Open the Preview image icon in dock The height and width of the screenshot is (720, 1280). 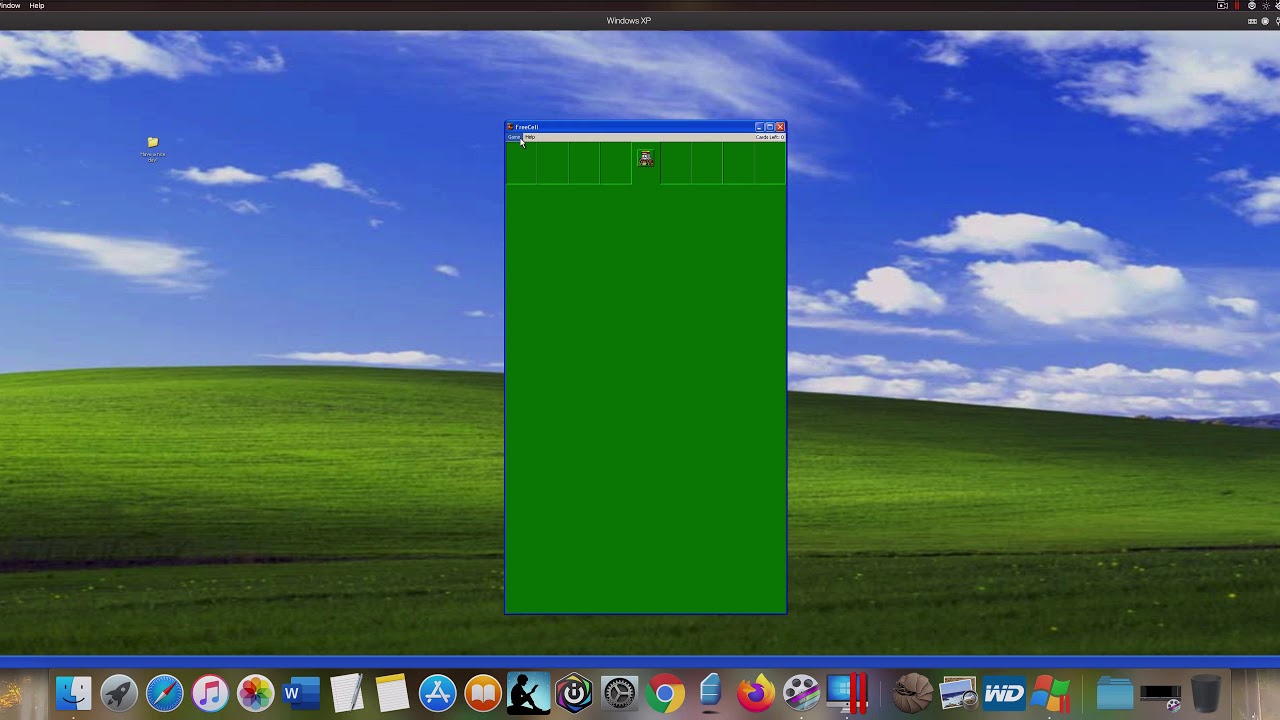click(x=958, y=693)
